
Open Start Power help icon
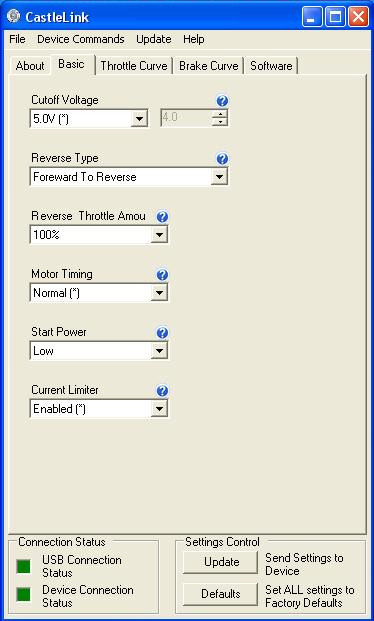[162, 333]
